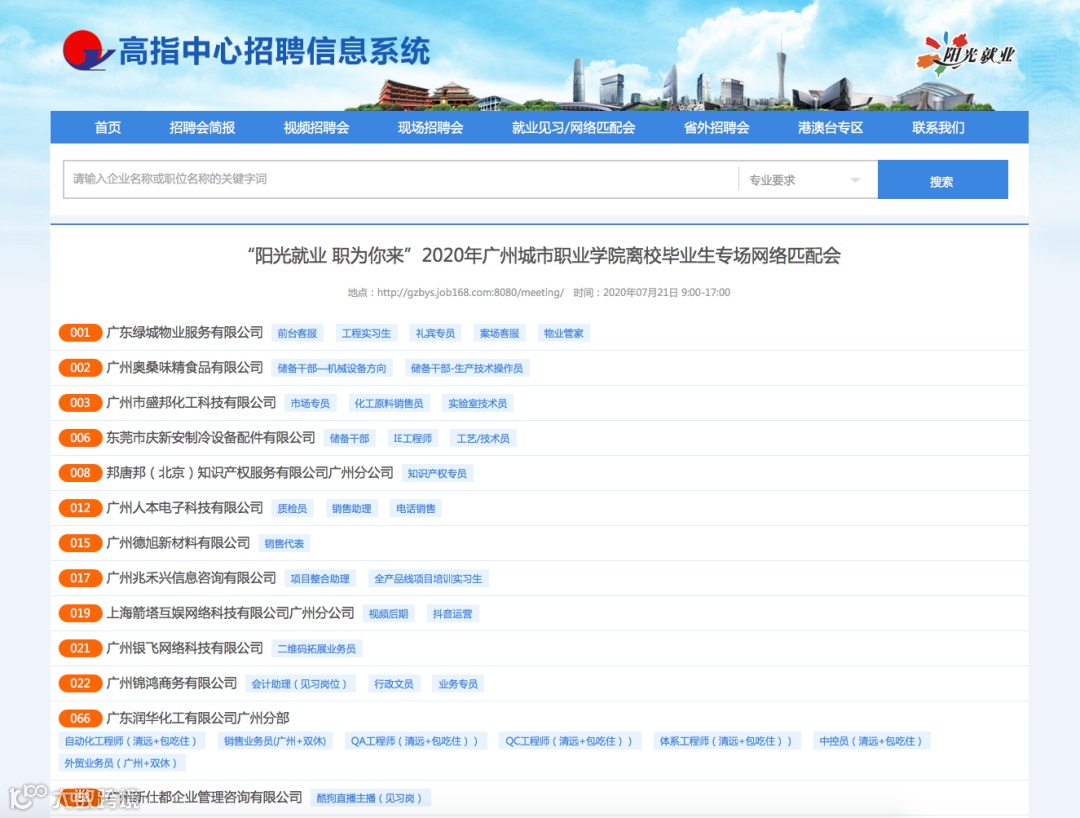Select 现场招聘会 navigation item

(430, 127)
